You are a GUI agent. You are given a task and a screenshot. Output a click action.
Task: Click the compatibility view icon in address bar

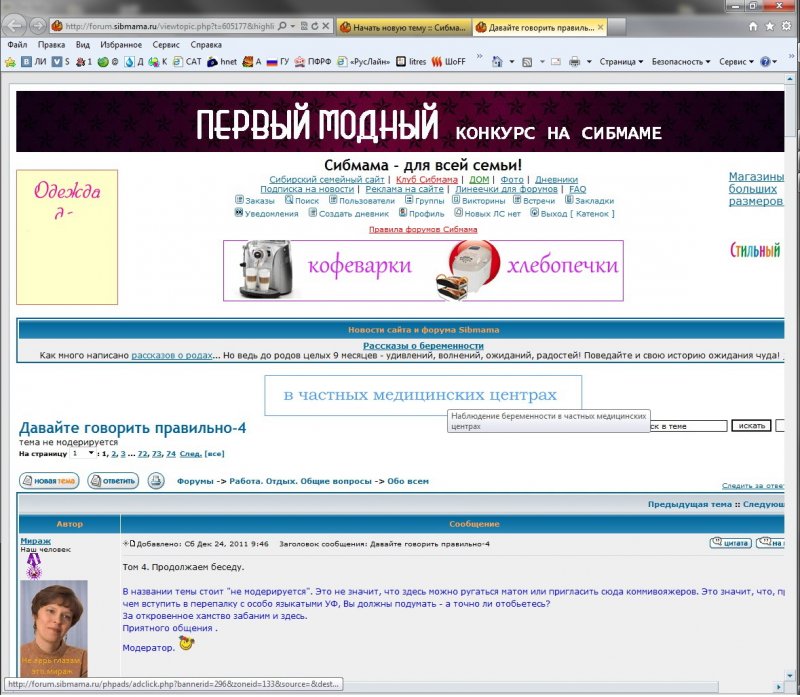(304, 26)
